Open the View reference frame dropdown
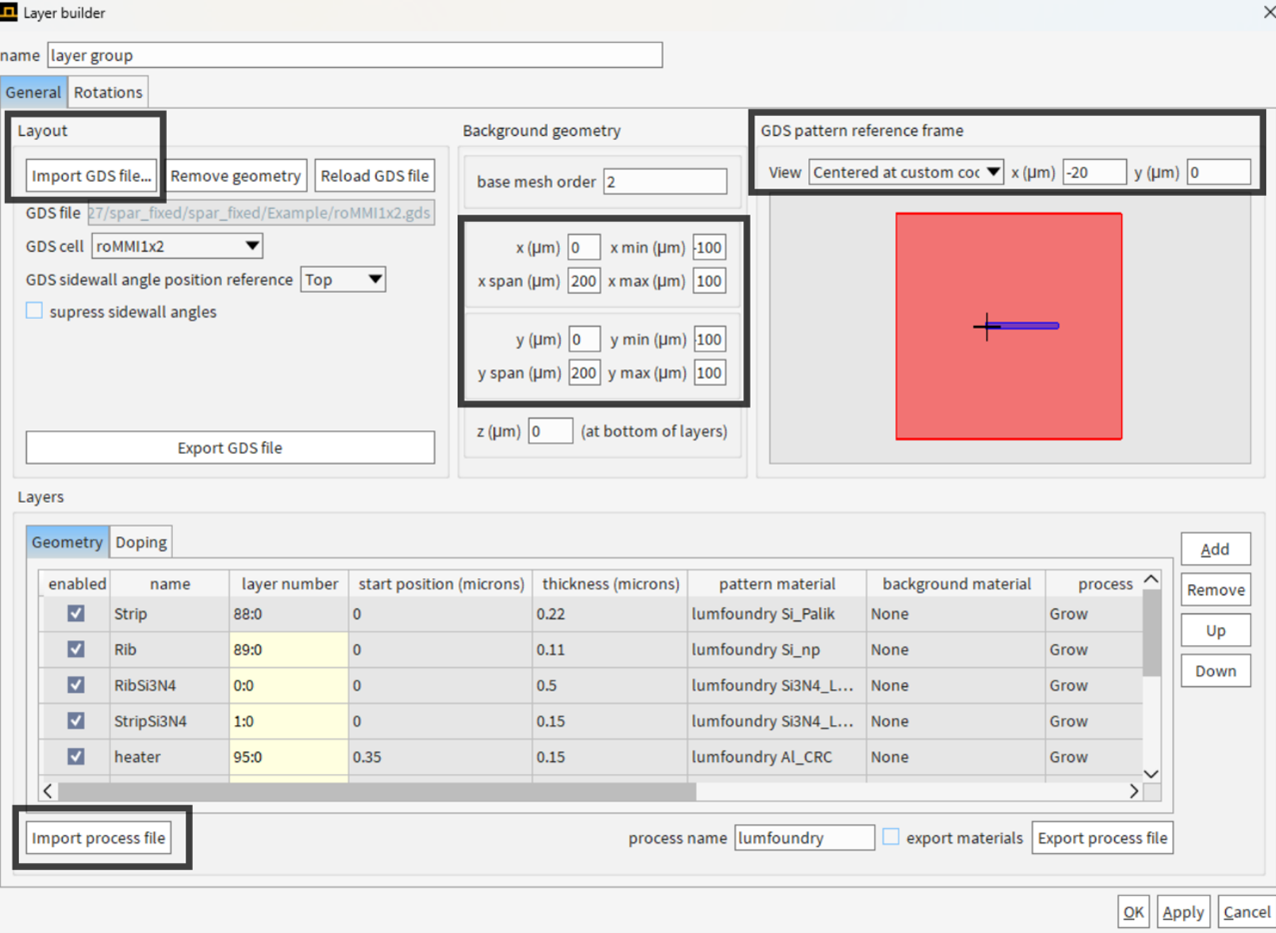The width and height of the screenshot is (1276, 933). point(906,172)
